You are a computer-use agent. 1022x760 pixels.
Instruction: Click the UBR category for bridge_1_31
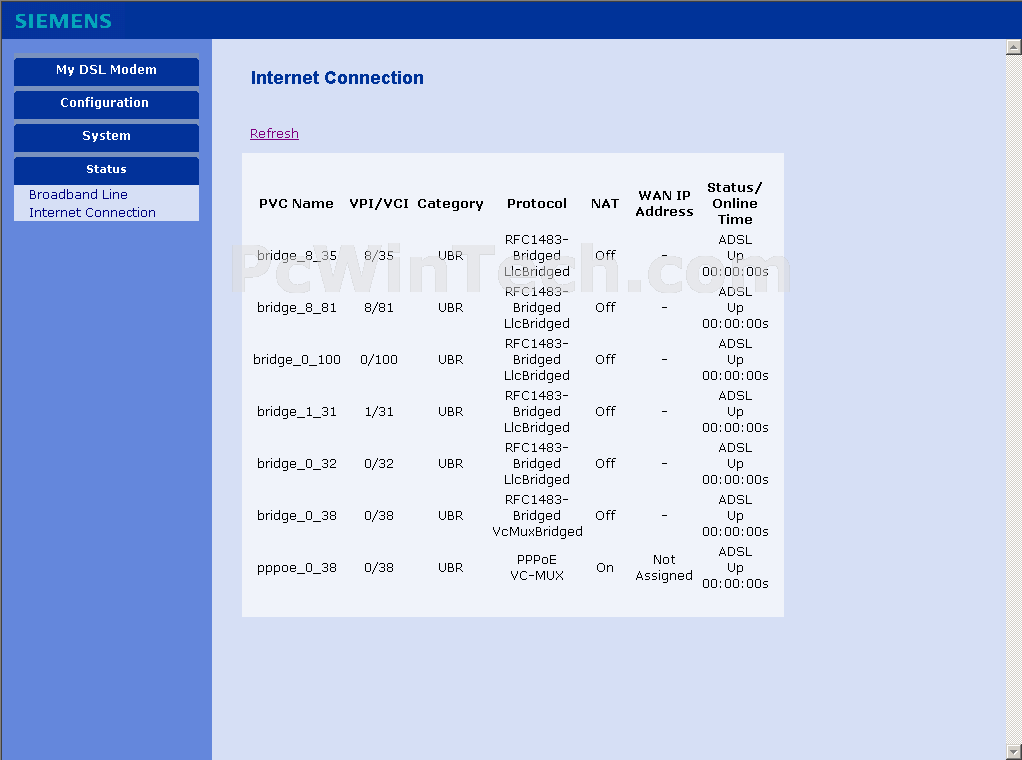[450, 412]
